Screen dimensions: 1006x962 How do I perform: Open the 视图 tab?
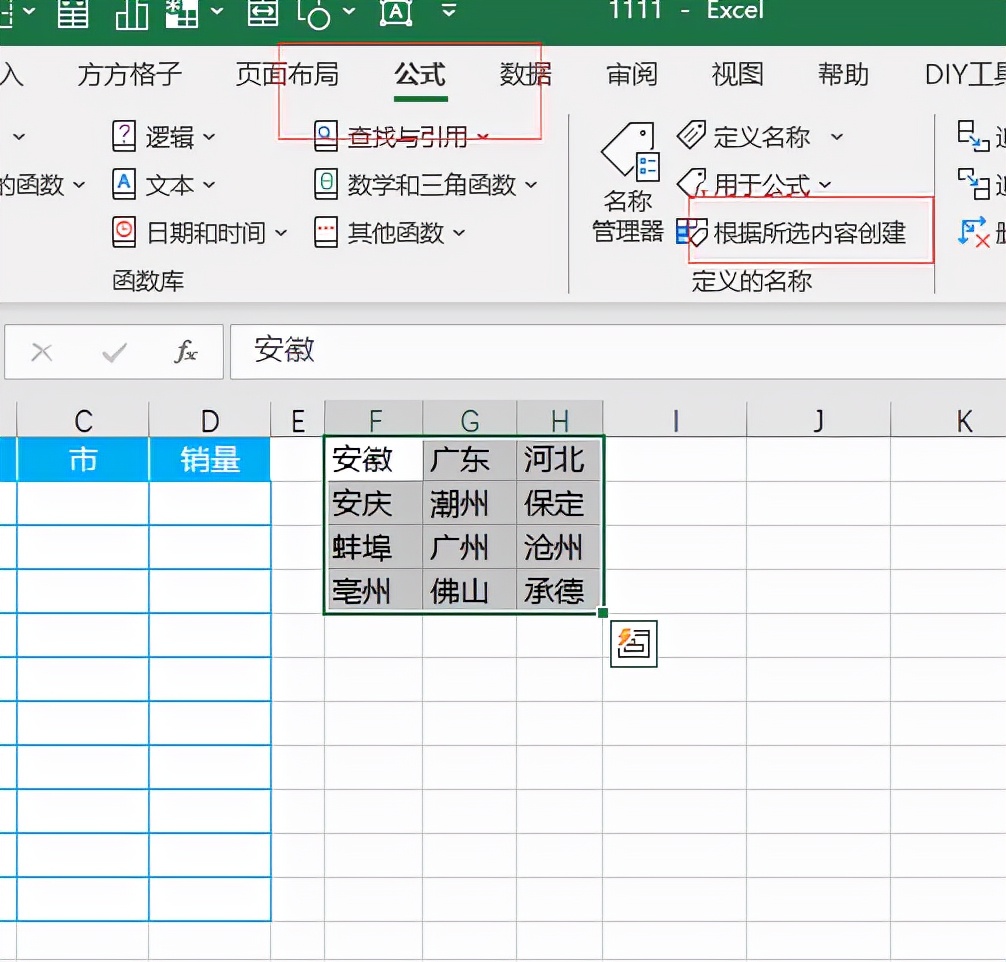(738, 74)
